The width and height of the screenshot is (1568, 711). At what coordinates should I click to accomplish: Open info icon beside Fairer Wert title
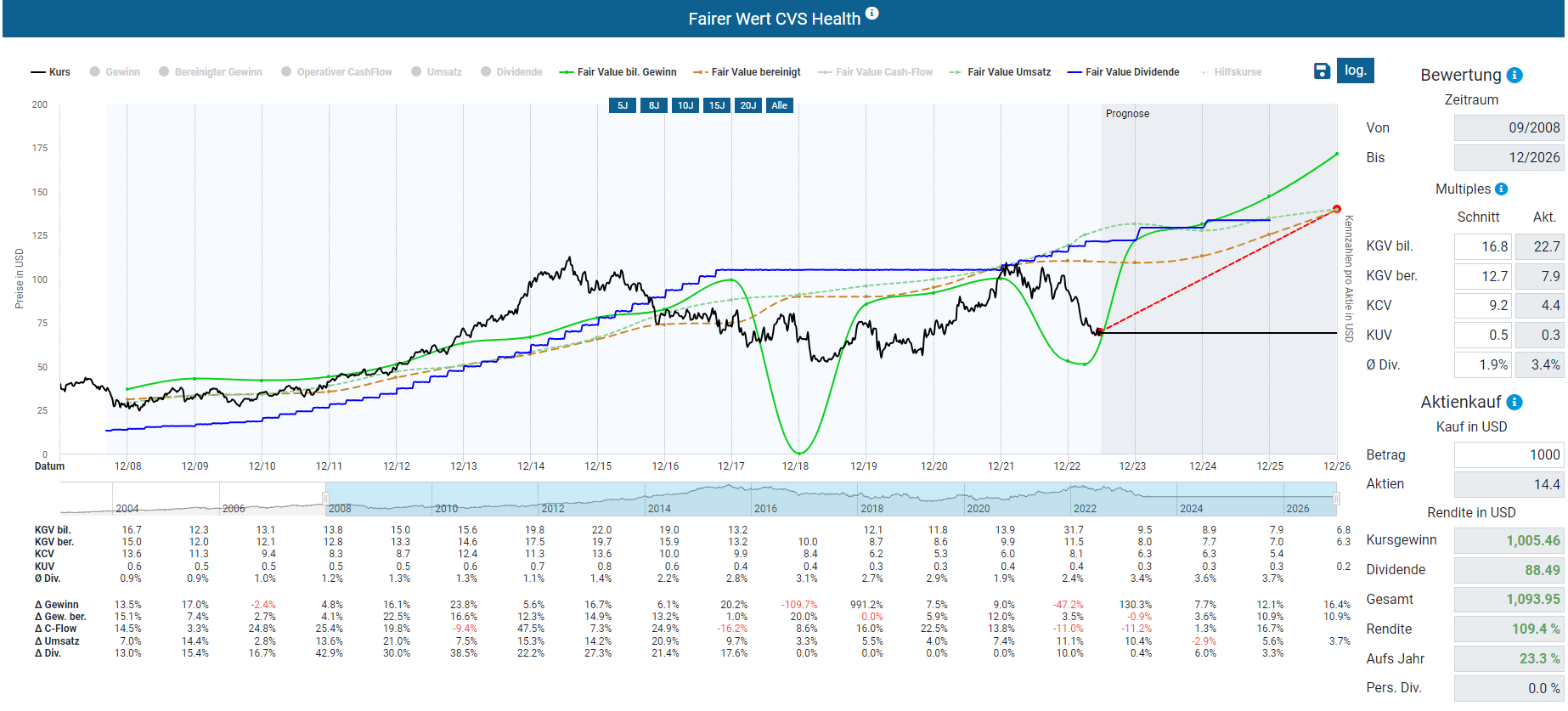tap(872, 14)
